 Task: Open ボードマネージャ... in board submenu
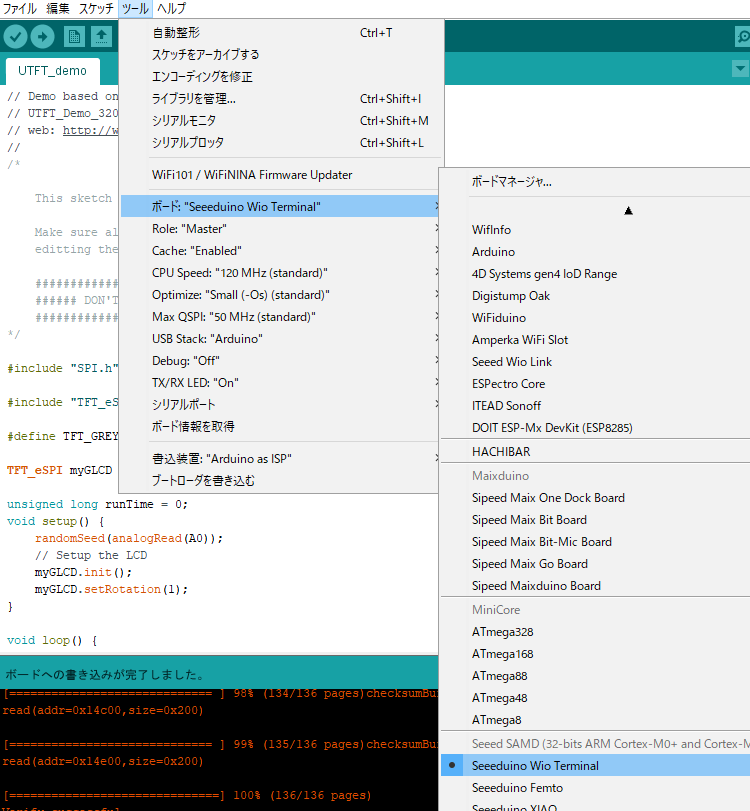(x=595, y=182)
